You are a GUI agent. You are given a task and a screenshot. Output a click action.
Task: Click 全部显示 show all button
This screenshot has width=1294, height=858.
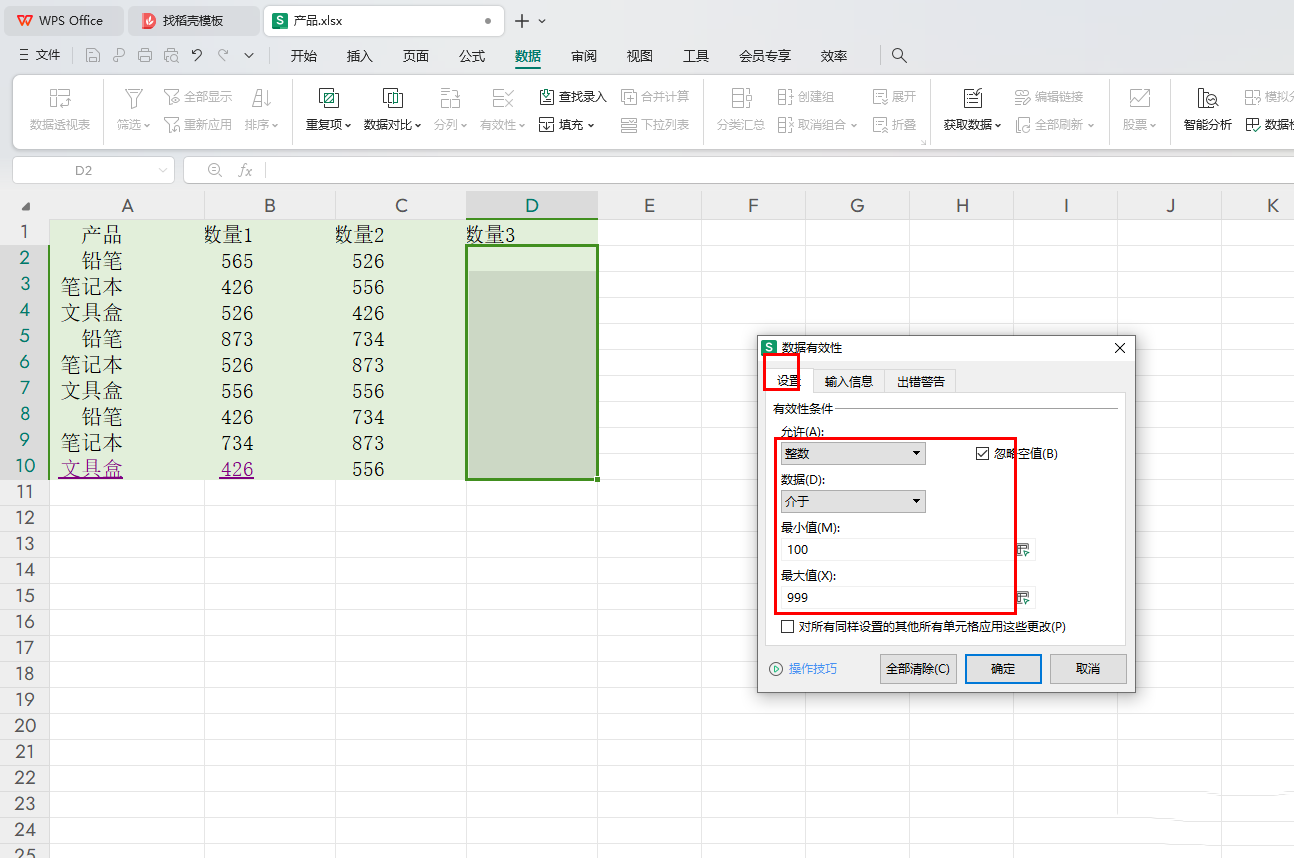tap(198, 97)
